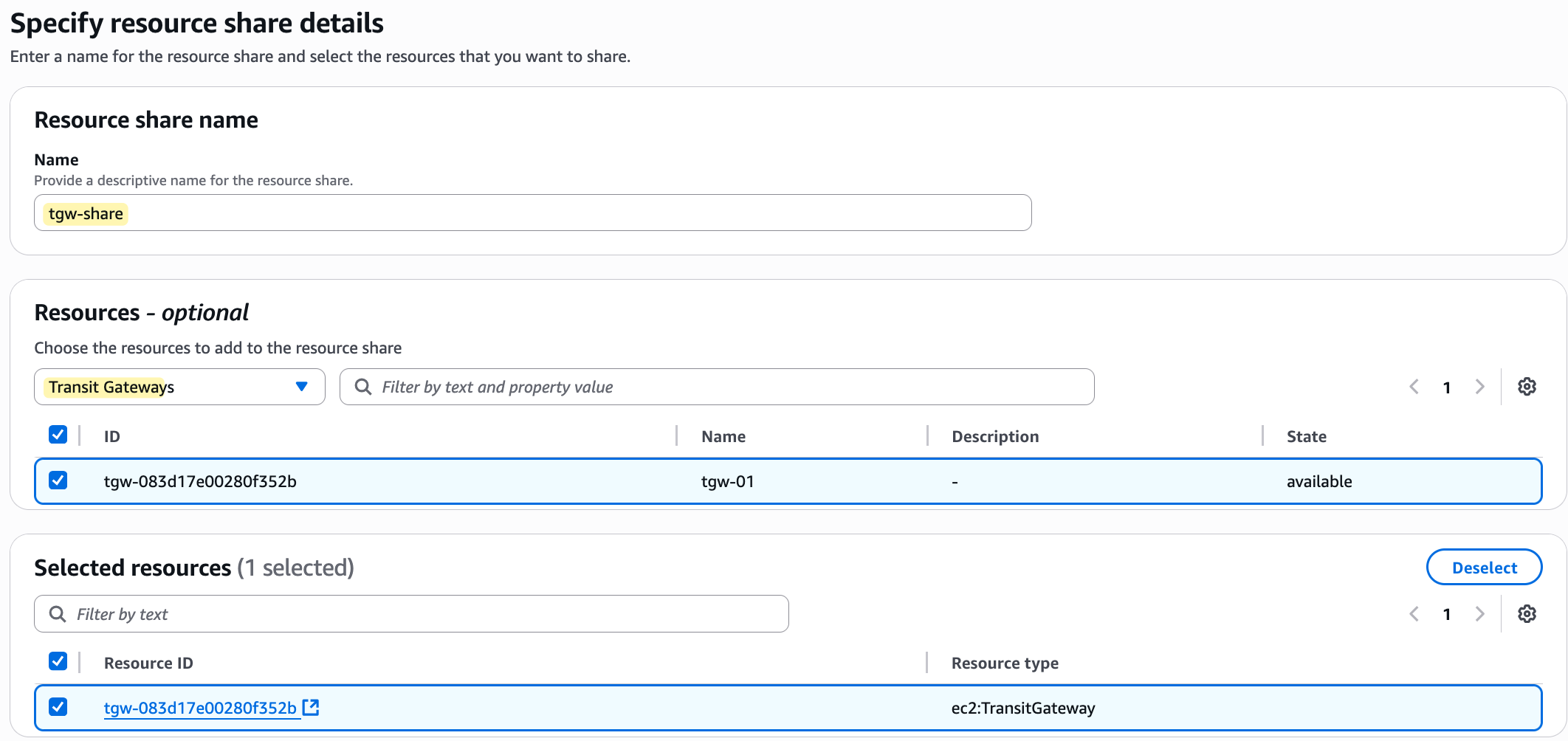Click the Resource type column header

[1005, 663]
